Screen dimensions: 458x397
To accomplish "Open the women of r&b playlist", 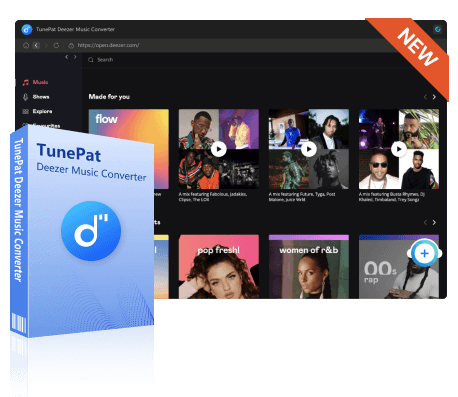I will (x=309, y=267).
